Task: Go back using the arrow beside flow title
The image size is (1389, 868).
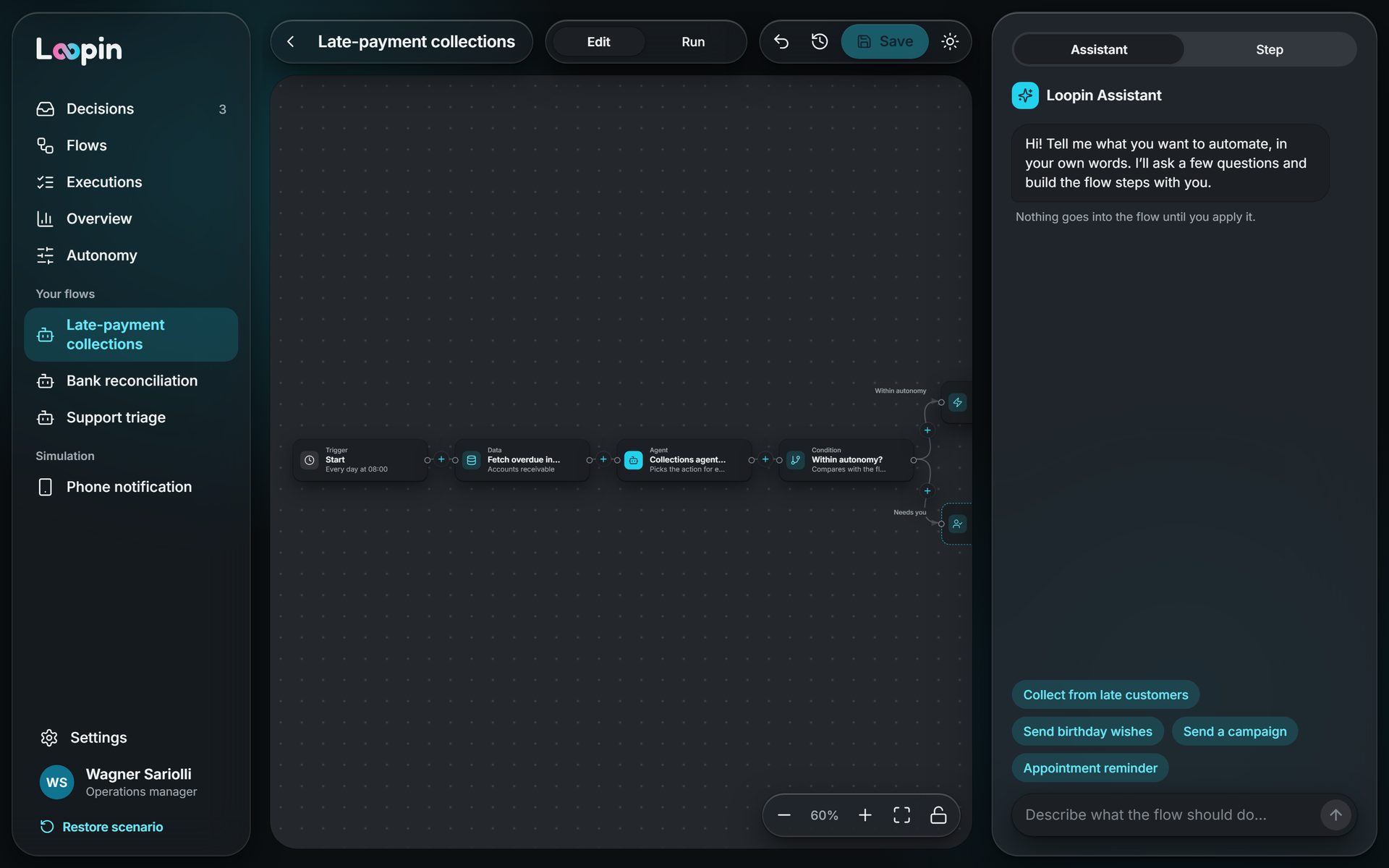Action: (291, 42)
